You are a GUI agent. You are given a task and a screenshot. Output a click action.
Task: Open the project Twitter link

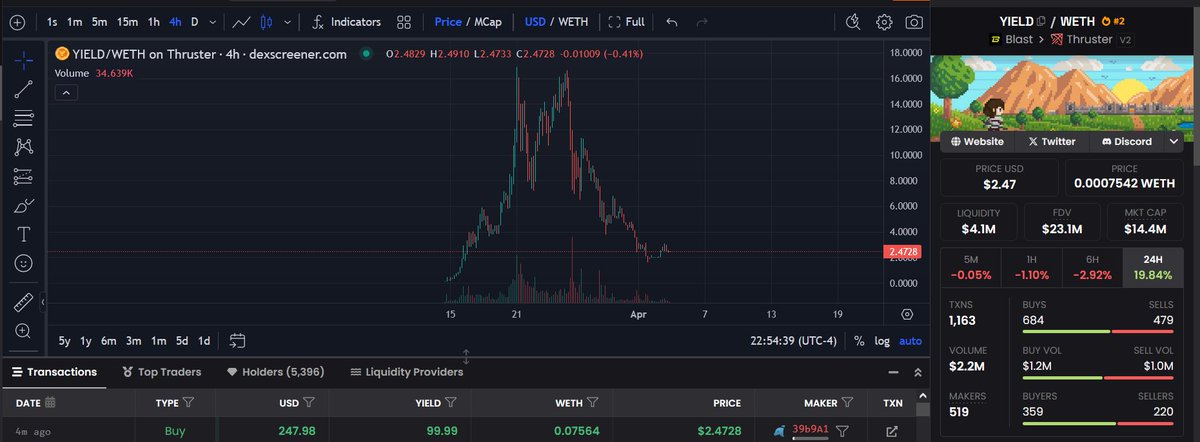tap(1051, 142)
